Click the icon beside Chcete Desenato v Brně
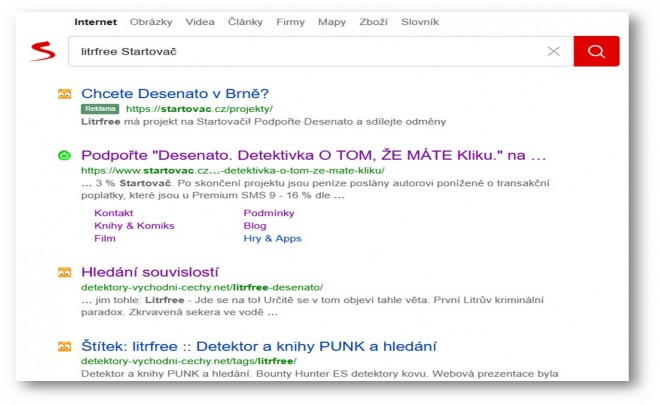660x405 pixels. click(x=64, y=94)
